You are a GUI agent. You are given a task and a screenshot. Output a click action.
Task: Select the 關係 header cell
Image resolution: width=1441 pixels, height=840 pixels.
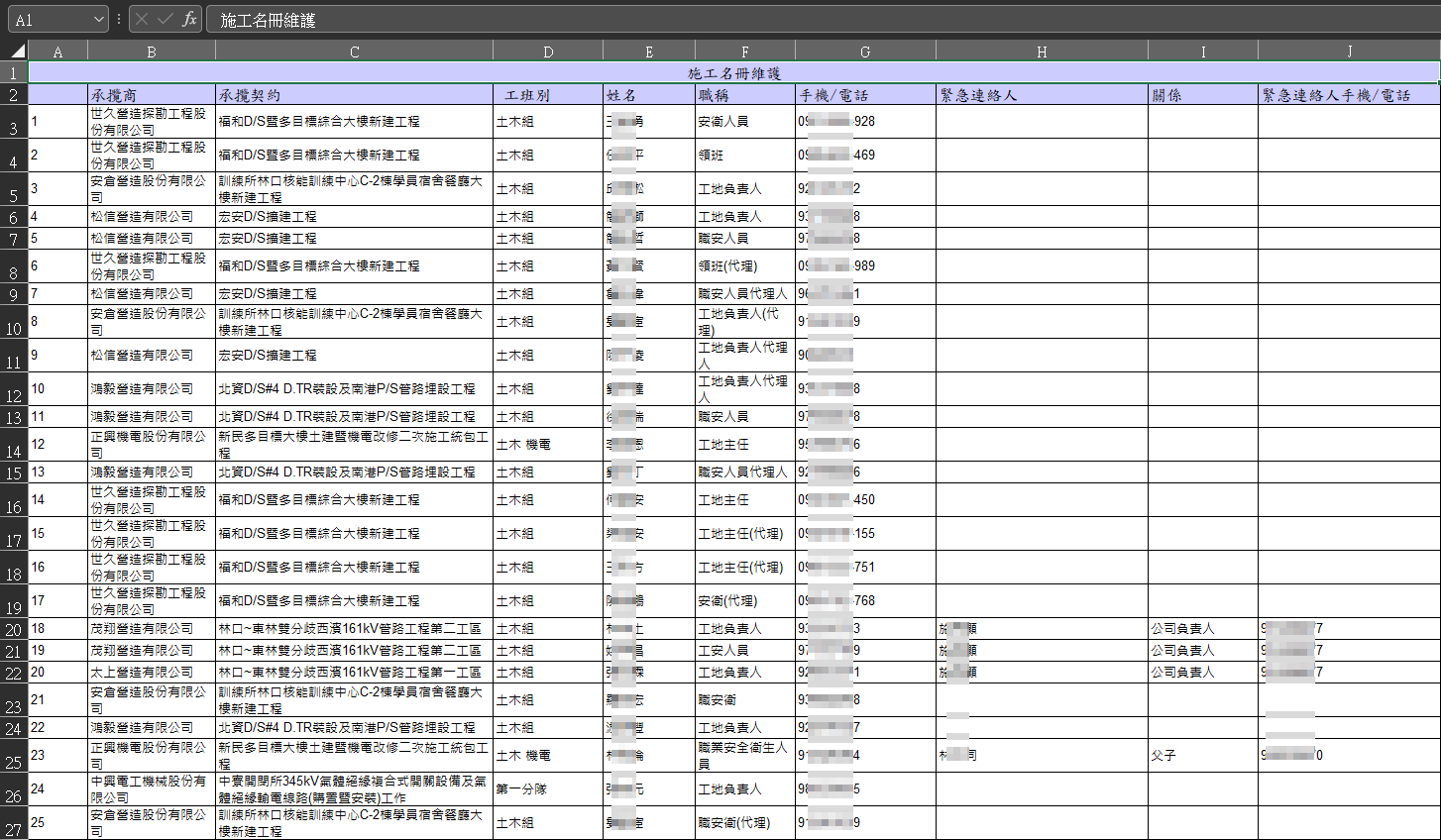coord(1203,95)
